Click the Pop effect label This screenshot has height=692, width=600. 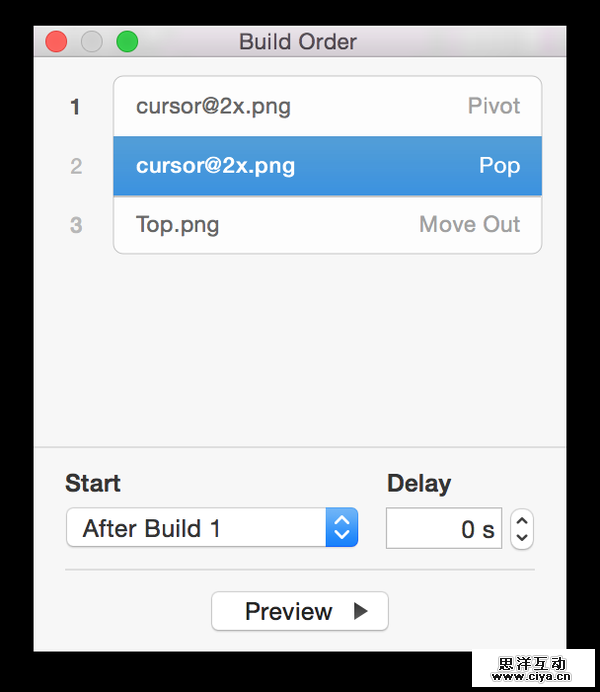499,165
